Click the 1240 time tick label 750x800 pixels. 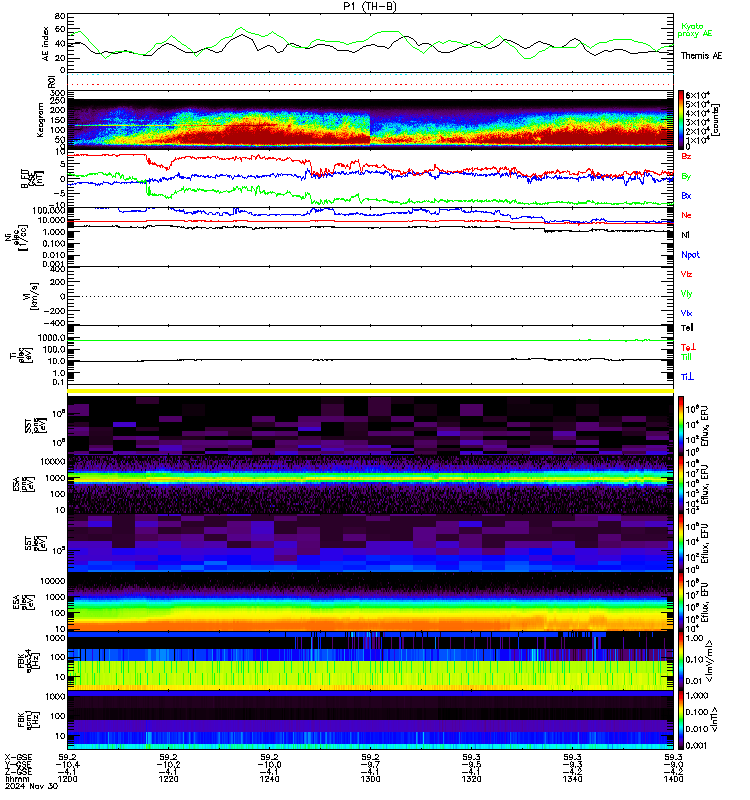pyautogui.click(x=269, y=779)
